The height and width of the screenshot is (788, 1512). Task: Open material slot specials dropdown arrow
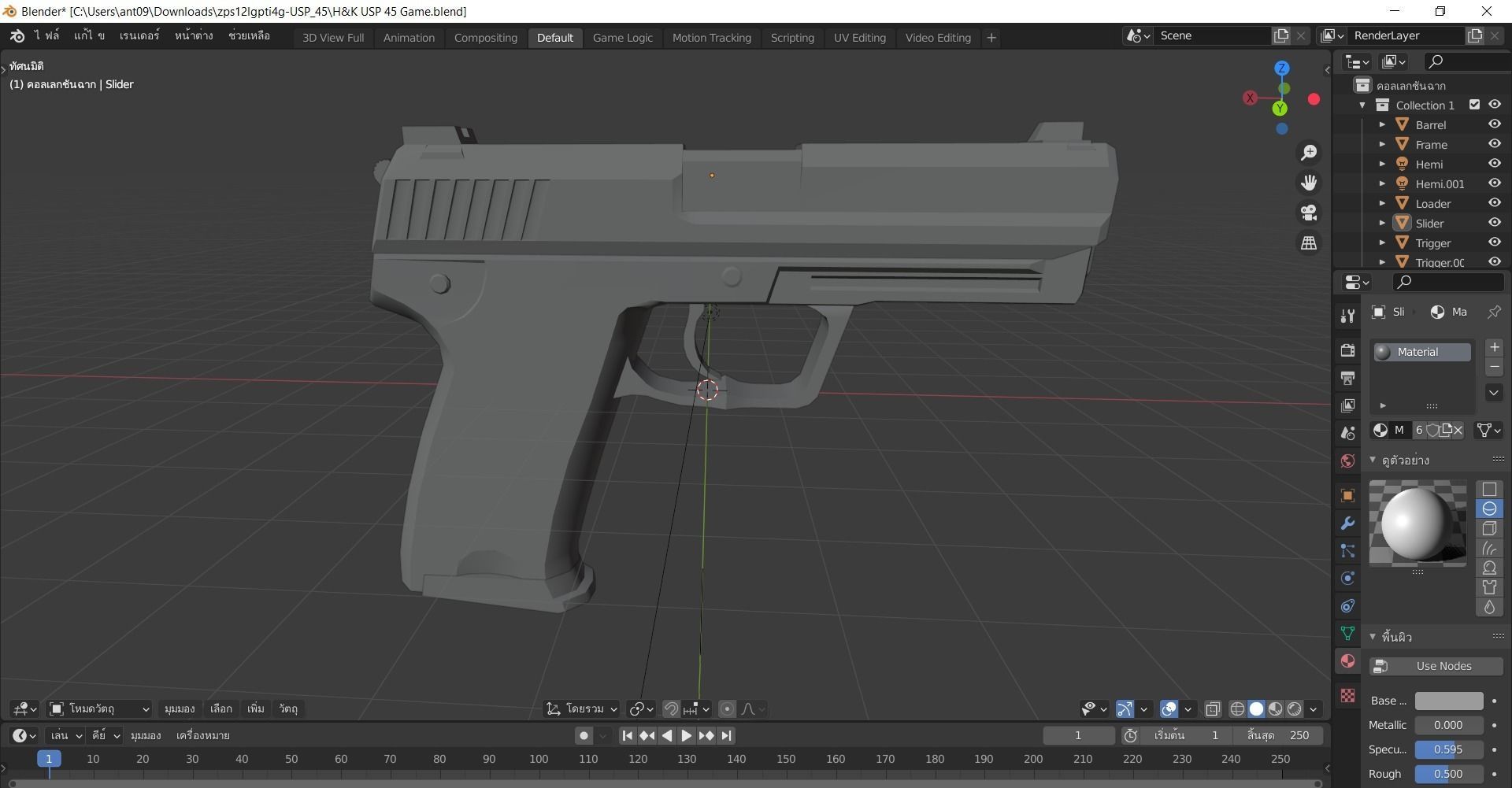tap(1493, 392)
